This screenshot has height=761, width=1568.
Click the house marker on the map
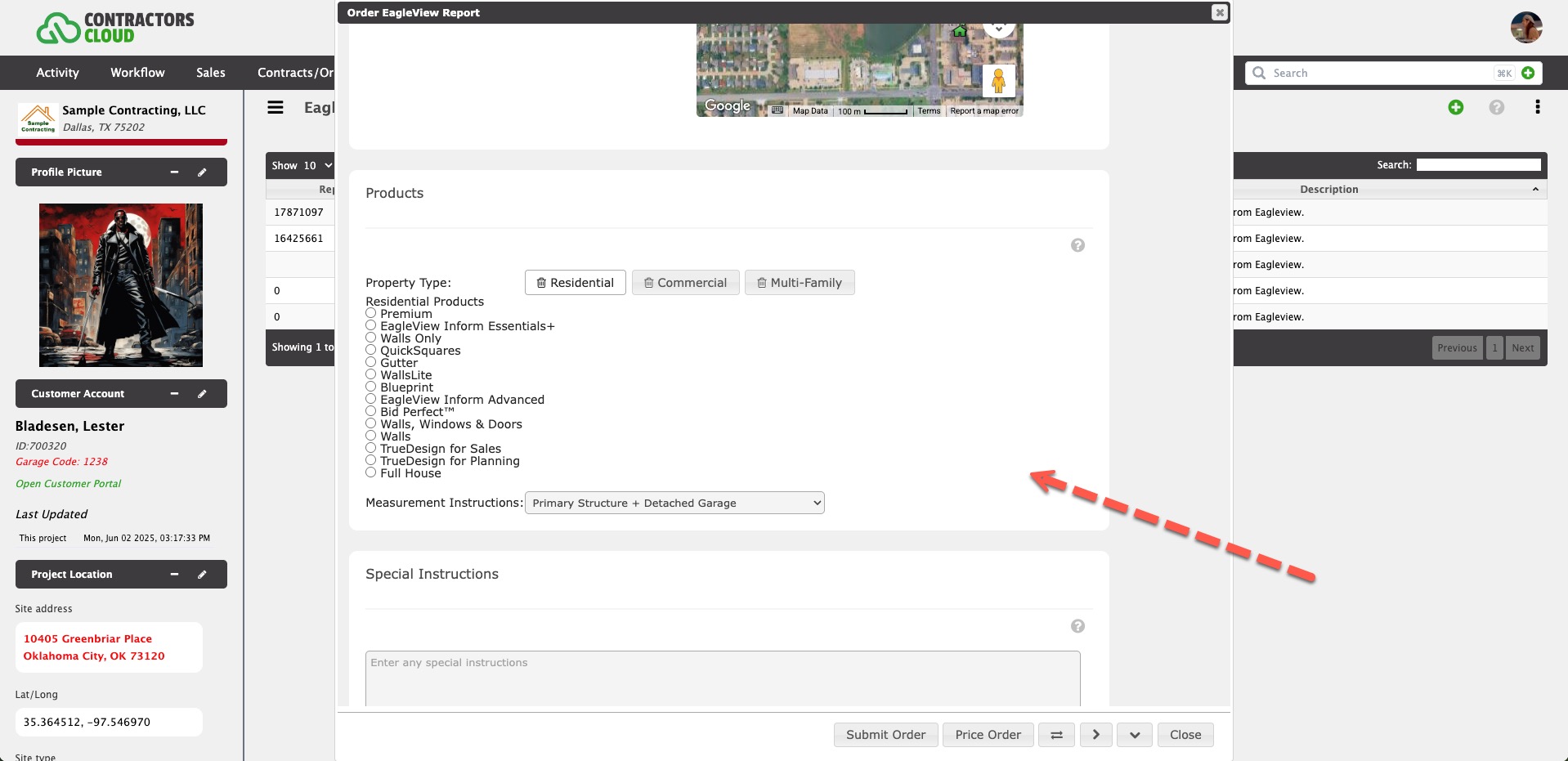coord(960,31)
